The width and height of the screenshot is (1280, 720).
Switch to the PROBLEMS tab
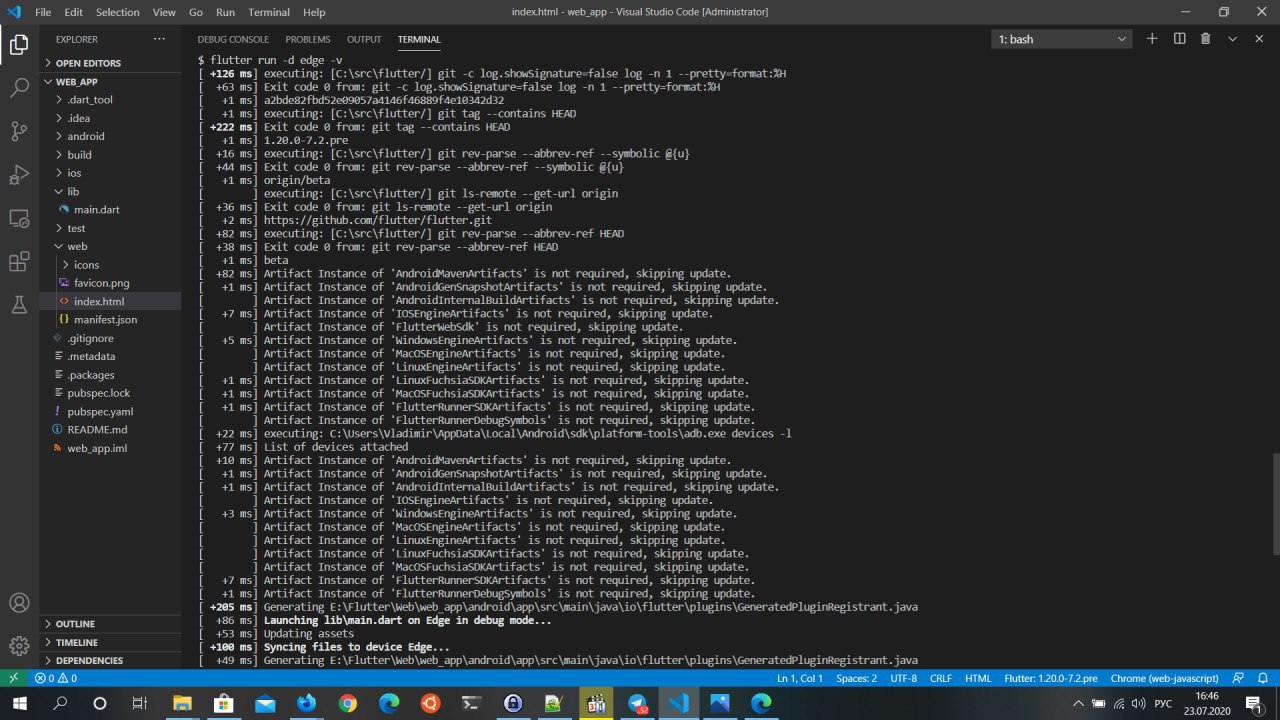tap(308, 39)
